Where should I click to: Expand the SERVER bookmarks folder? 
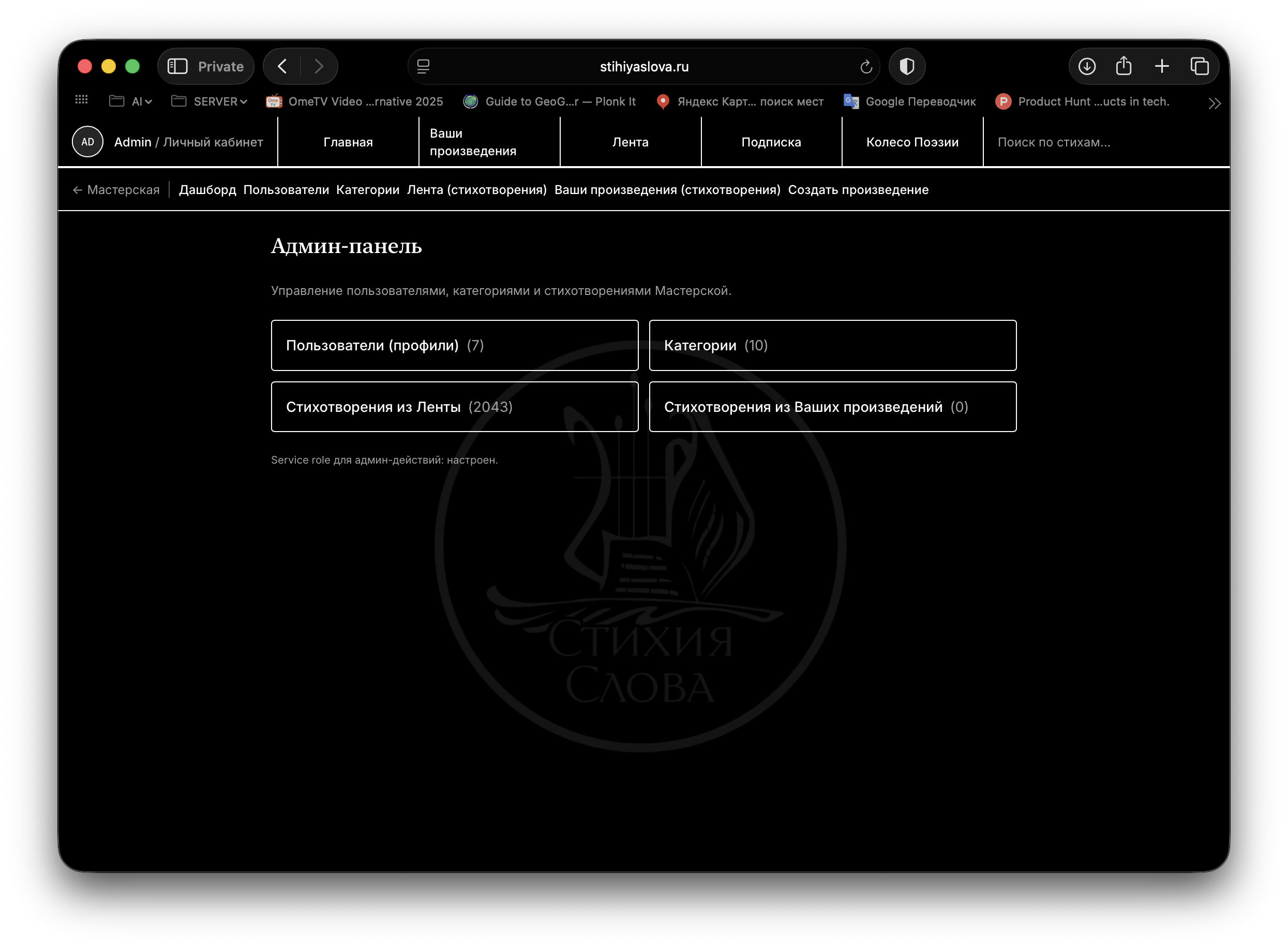pos(209,101)
